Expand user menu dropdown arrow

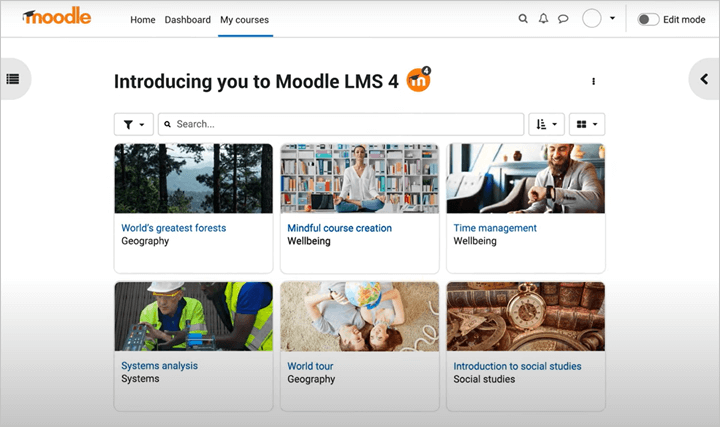pyautogui.click(x=612, y=18)
